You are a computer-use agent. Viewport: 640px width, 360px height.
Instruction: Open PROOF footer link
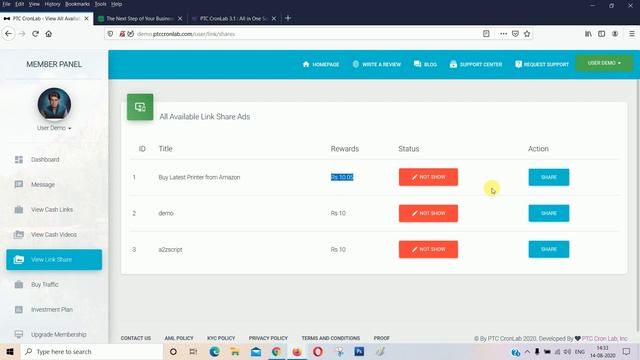(x=382, y=338)
